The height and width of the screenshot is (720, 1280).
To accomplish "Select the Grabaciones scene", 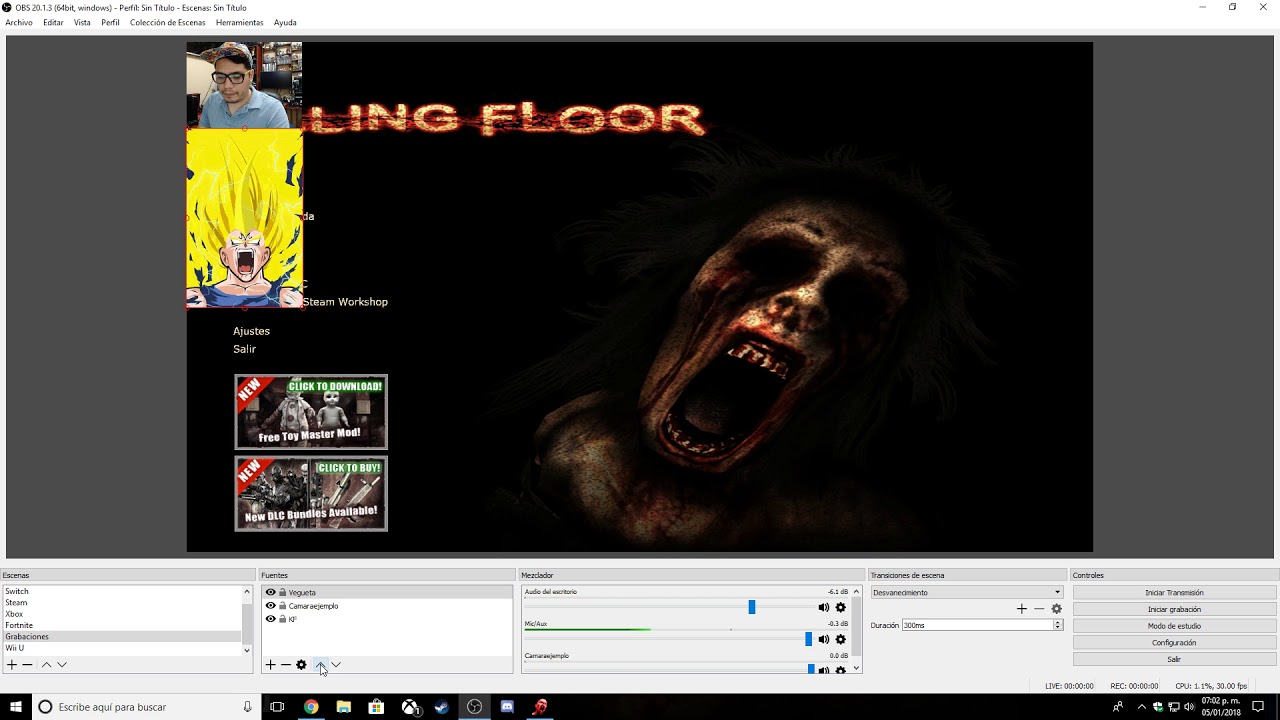I will (122, 636).
